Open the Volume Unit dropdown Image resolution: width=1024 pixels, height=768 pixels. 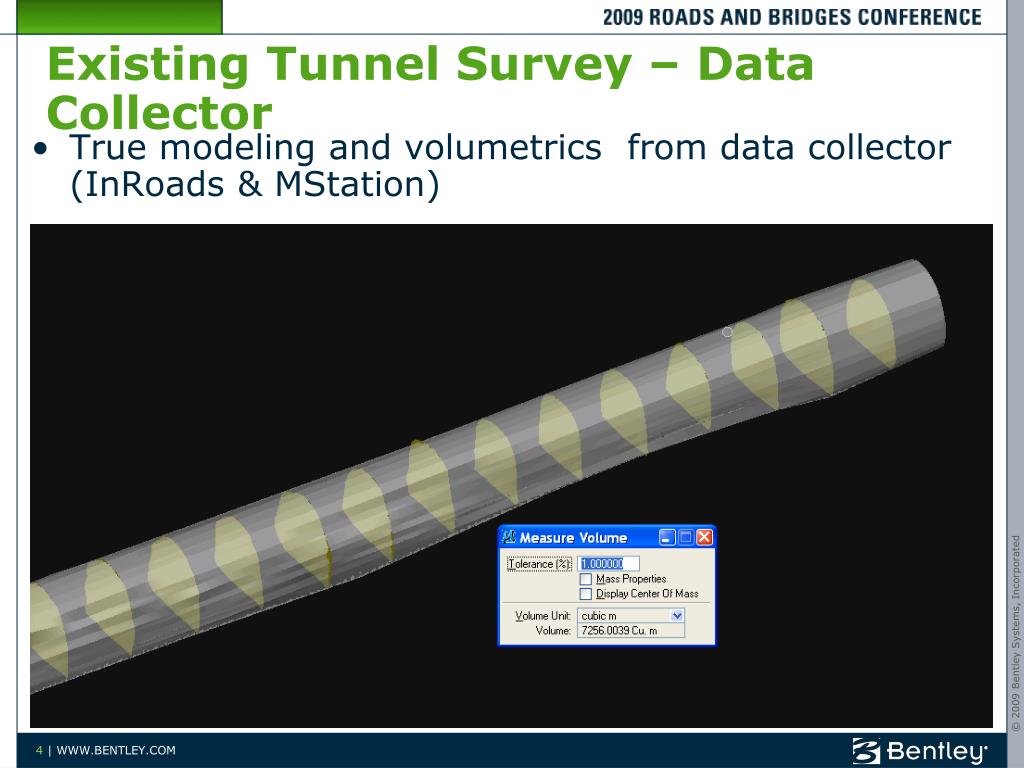pyautogui.click(x=677, y=616)
